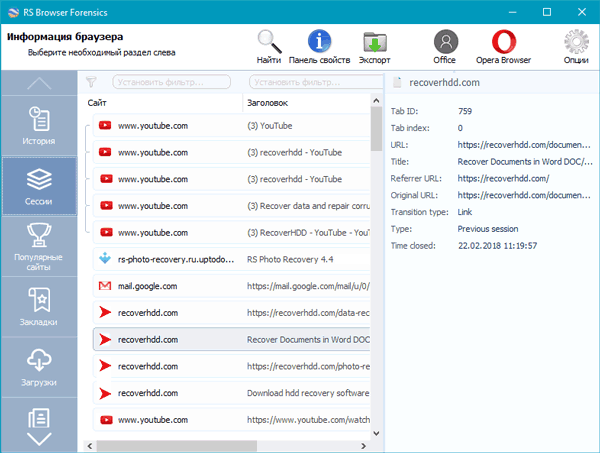Open Популярные сайты sidebar section
The width and height of the screenshot is (600, 453).
click(x=39, y=246)
